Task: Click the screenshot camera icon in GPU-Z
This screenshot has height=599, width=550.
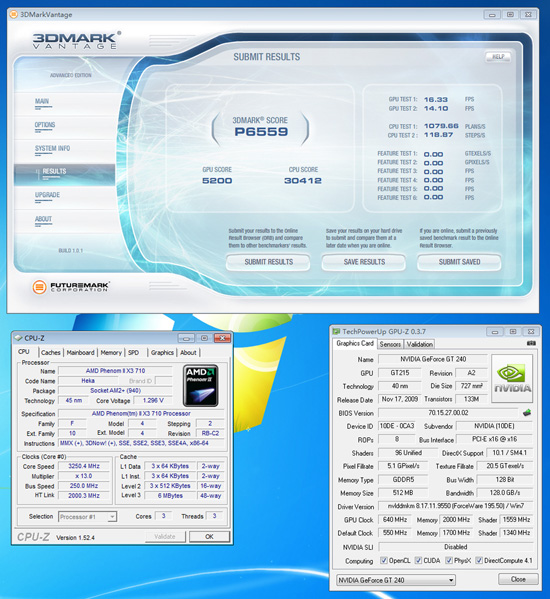Action: coord(531,343)
